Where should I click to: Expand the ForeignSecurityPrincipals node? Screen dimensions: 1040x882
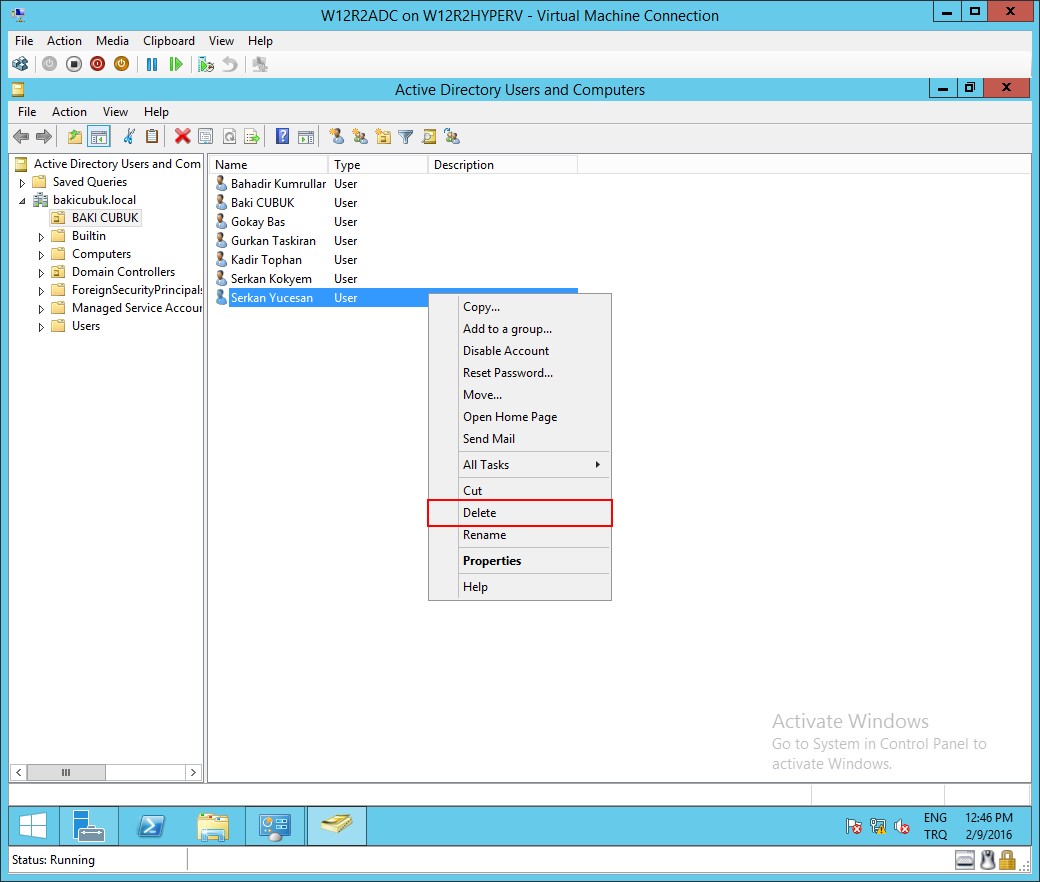point(41,290)
